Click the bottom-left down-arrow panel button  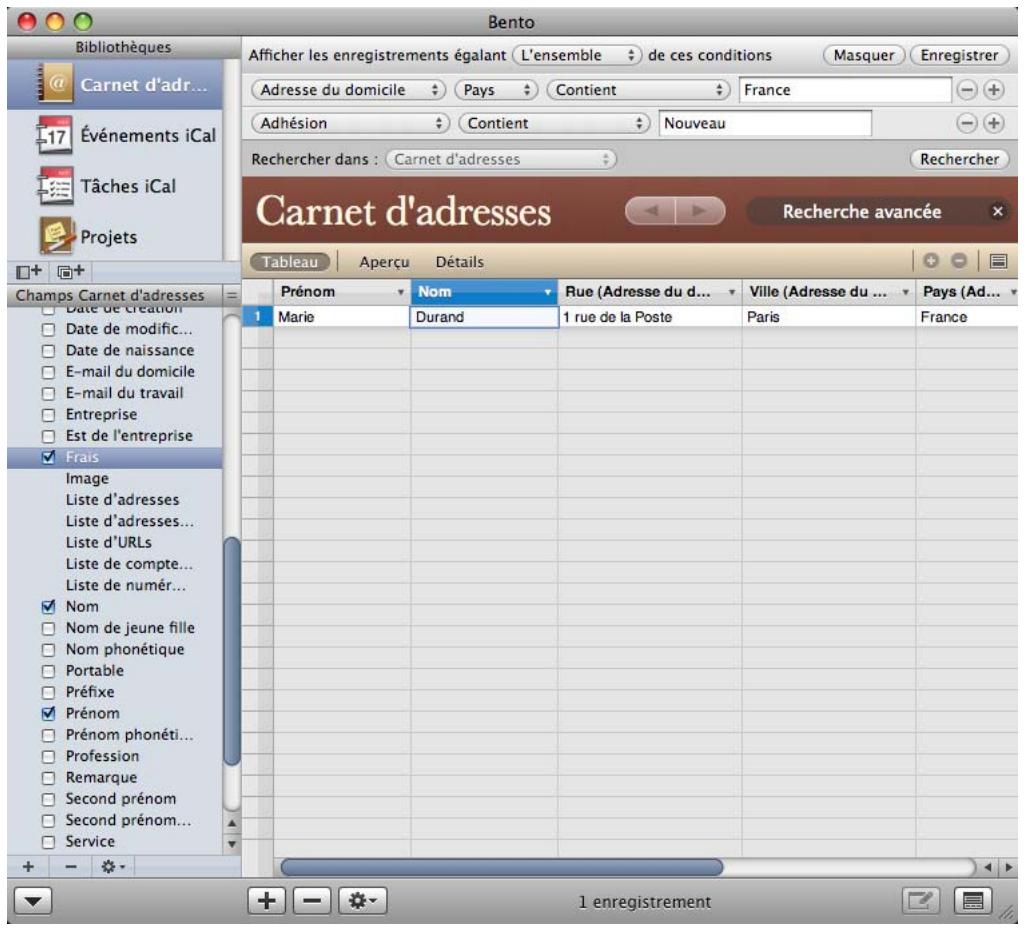coord(33,902)
